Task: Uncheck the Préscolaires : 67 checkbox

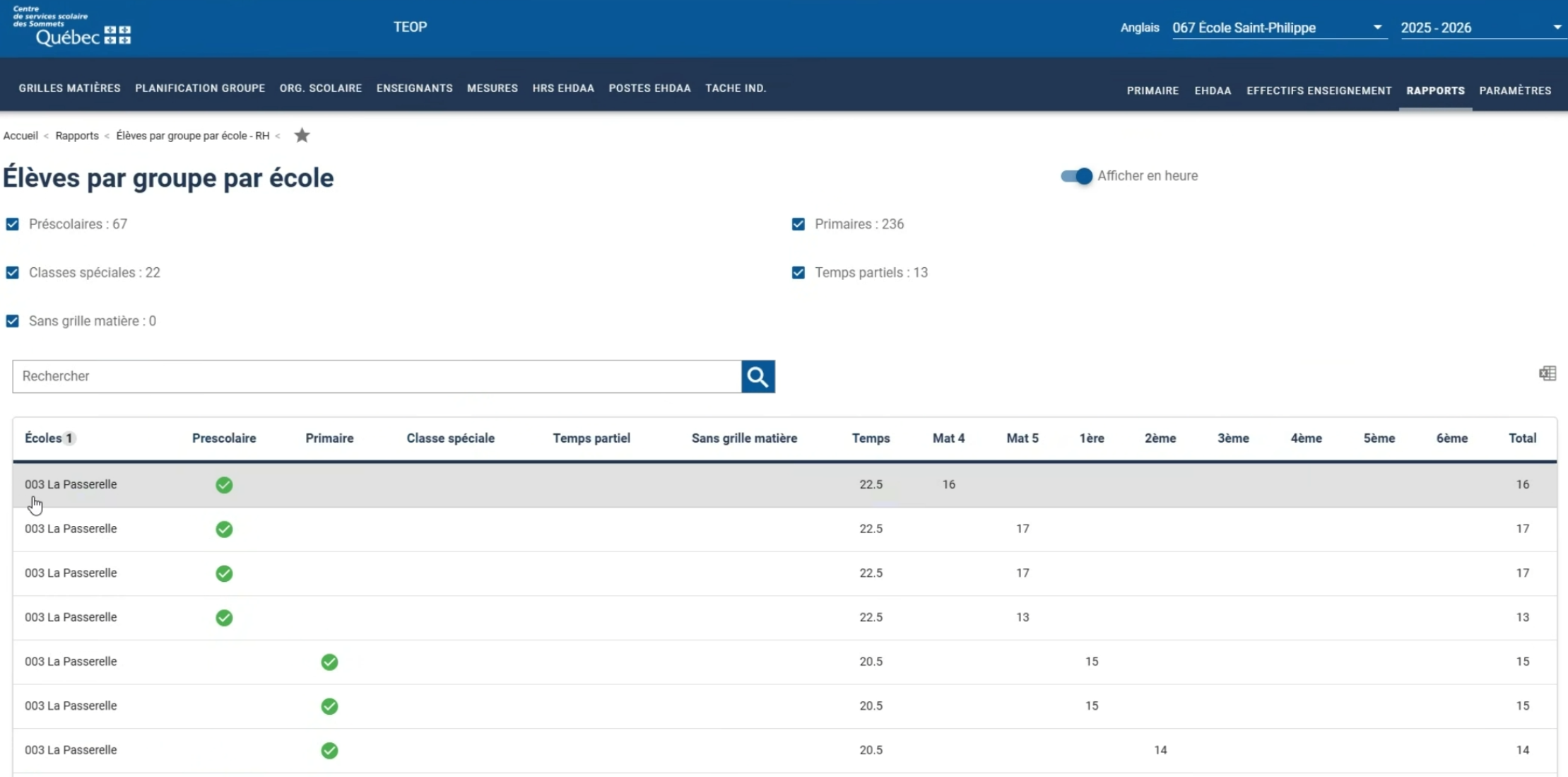Action: click(x=12, y=224)
